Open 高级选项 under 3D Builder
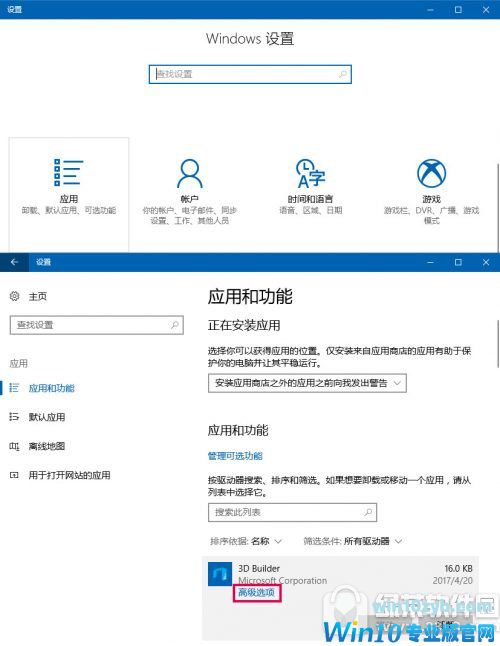The height and width of the screenshot is (646, 500). (x=256, y=592)
